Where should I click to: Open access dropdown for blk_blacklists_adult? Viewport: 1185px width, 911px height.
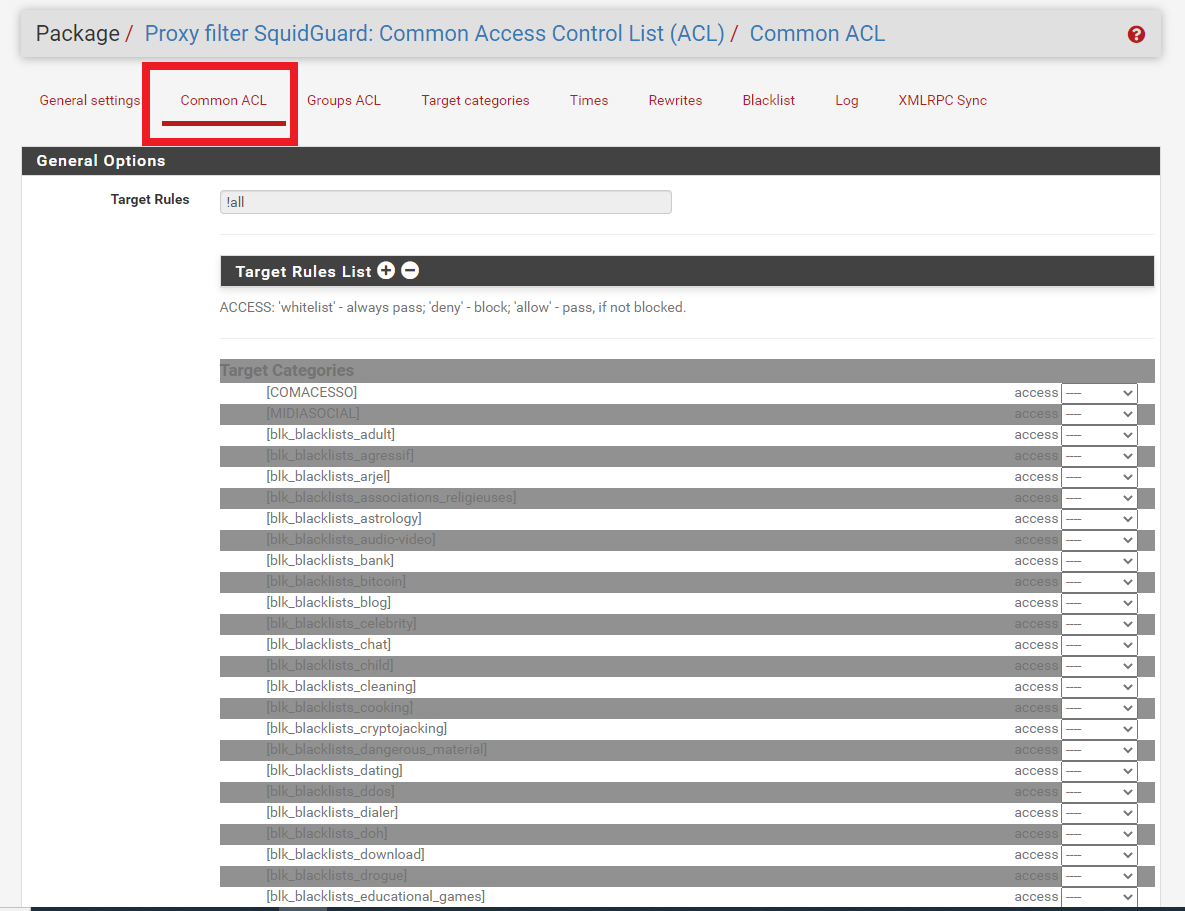pyautogui.click(x=1099, y=435)
